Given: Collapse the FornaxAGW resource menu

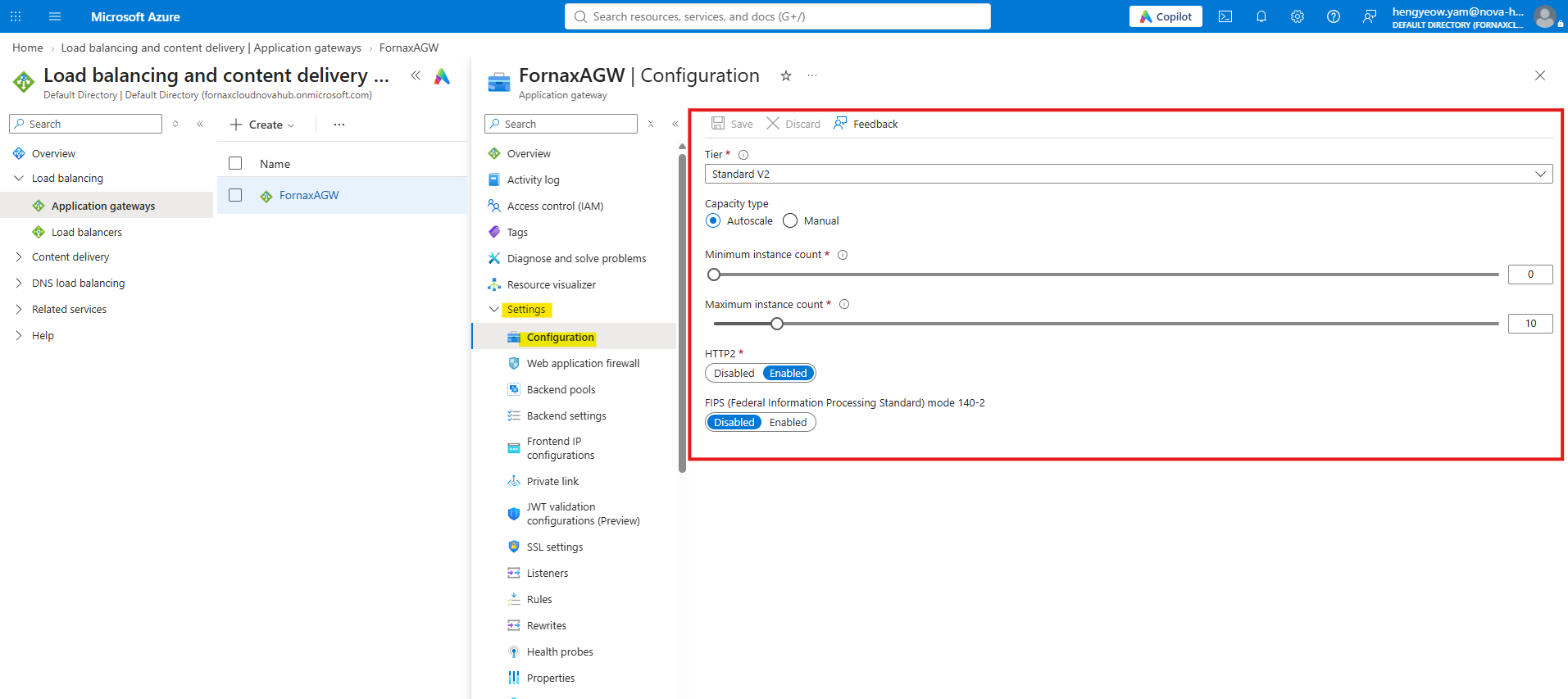Looking at the screenshot, I should pos(675,124).
